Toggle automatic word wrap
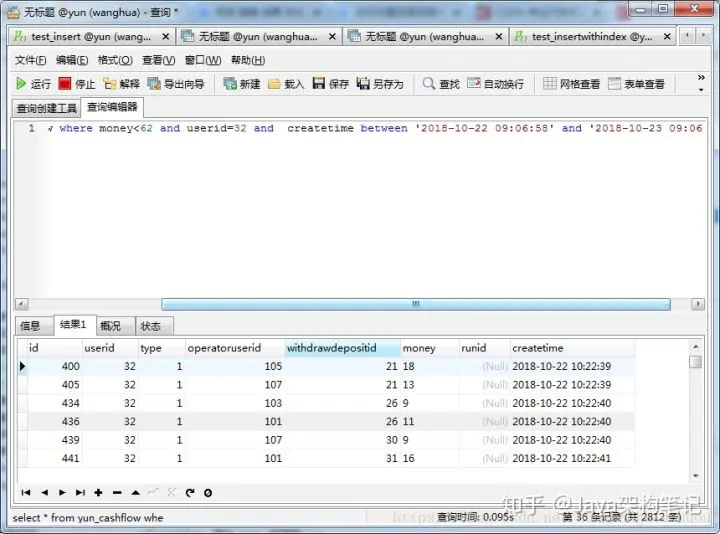The height and width of the screenshot is (534, 720). click(x=495, y=84)
